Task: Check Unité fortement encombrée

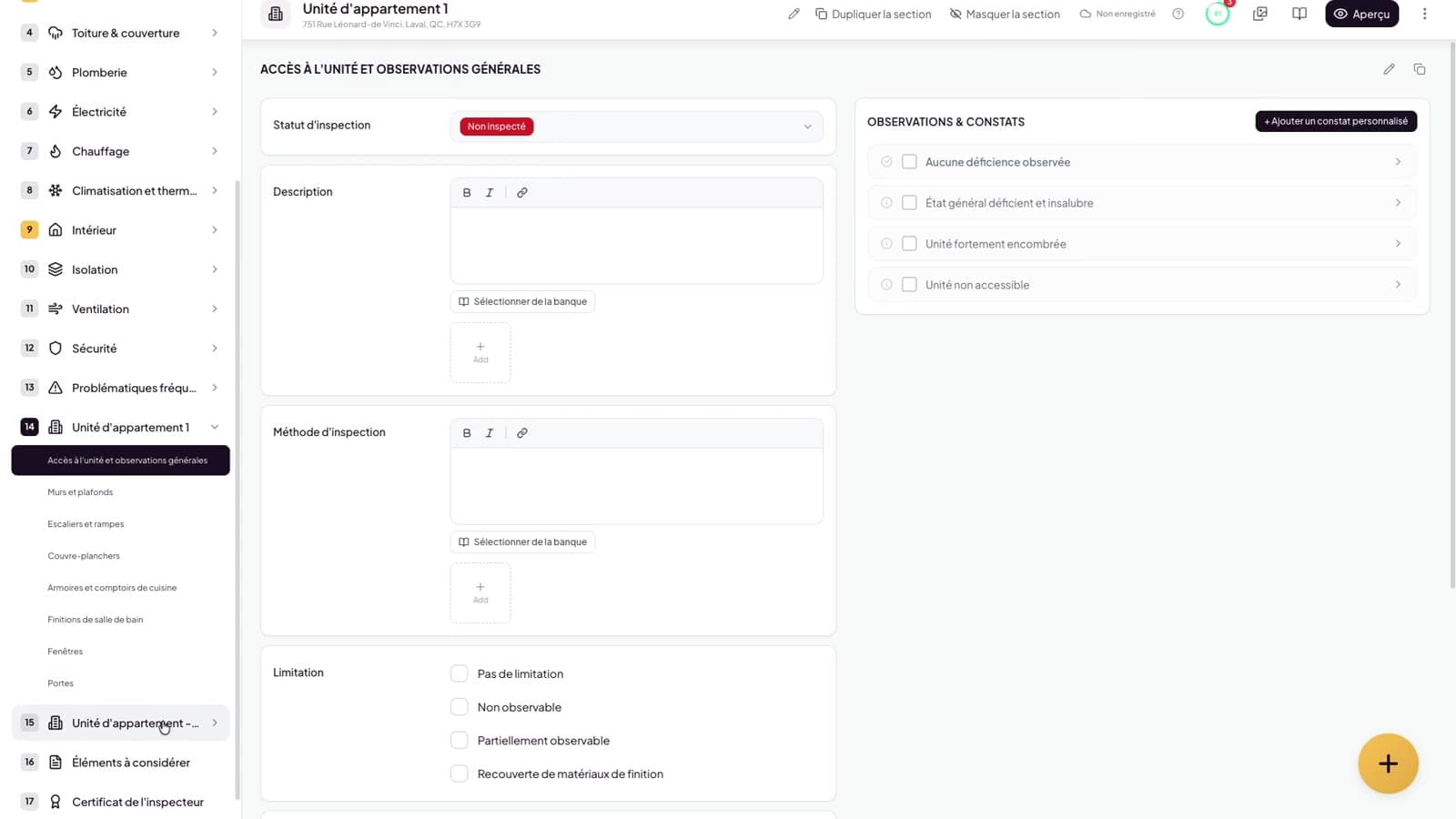Action: 909,244
